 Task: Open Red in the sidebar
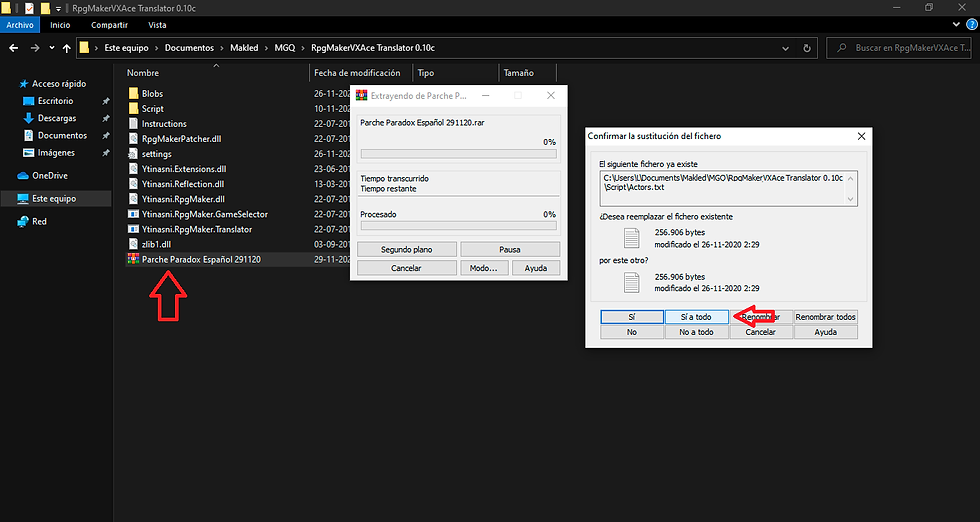tap(39, 221)
